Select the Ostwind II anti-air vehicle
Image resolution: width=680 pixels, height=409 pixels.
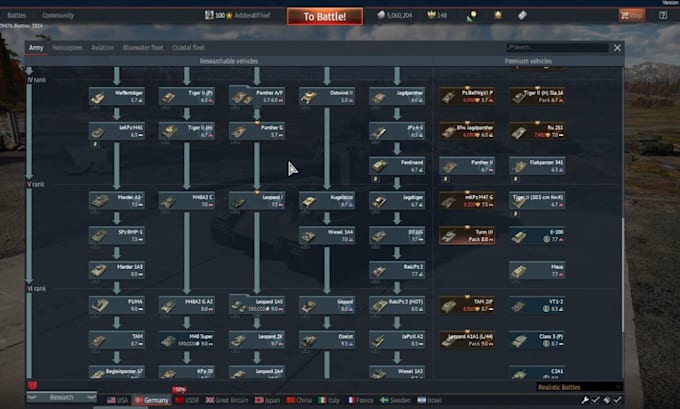(x=327, y=96)
